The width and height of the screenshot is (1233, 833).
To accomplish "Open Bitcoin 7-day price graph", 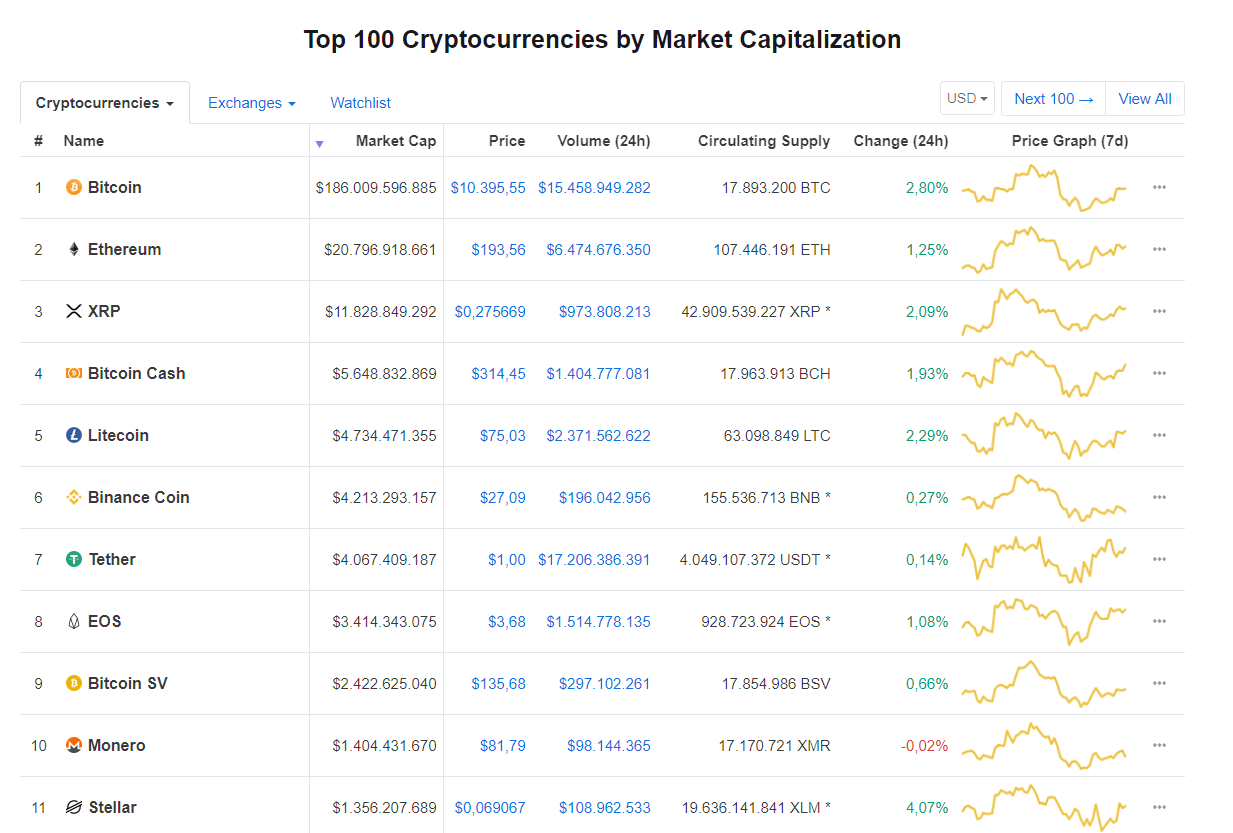I will coord(1044,187).
